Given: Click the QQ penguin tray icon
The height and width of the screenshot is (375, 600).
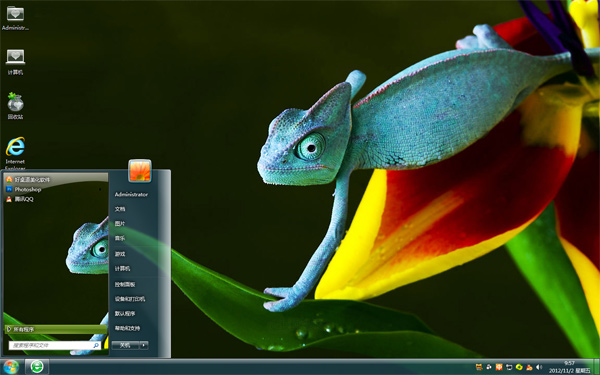Looking at the screenshot, I should [529, 367].
